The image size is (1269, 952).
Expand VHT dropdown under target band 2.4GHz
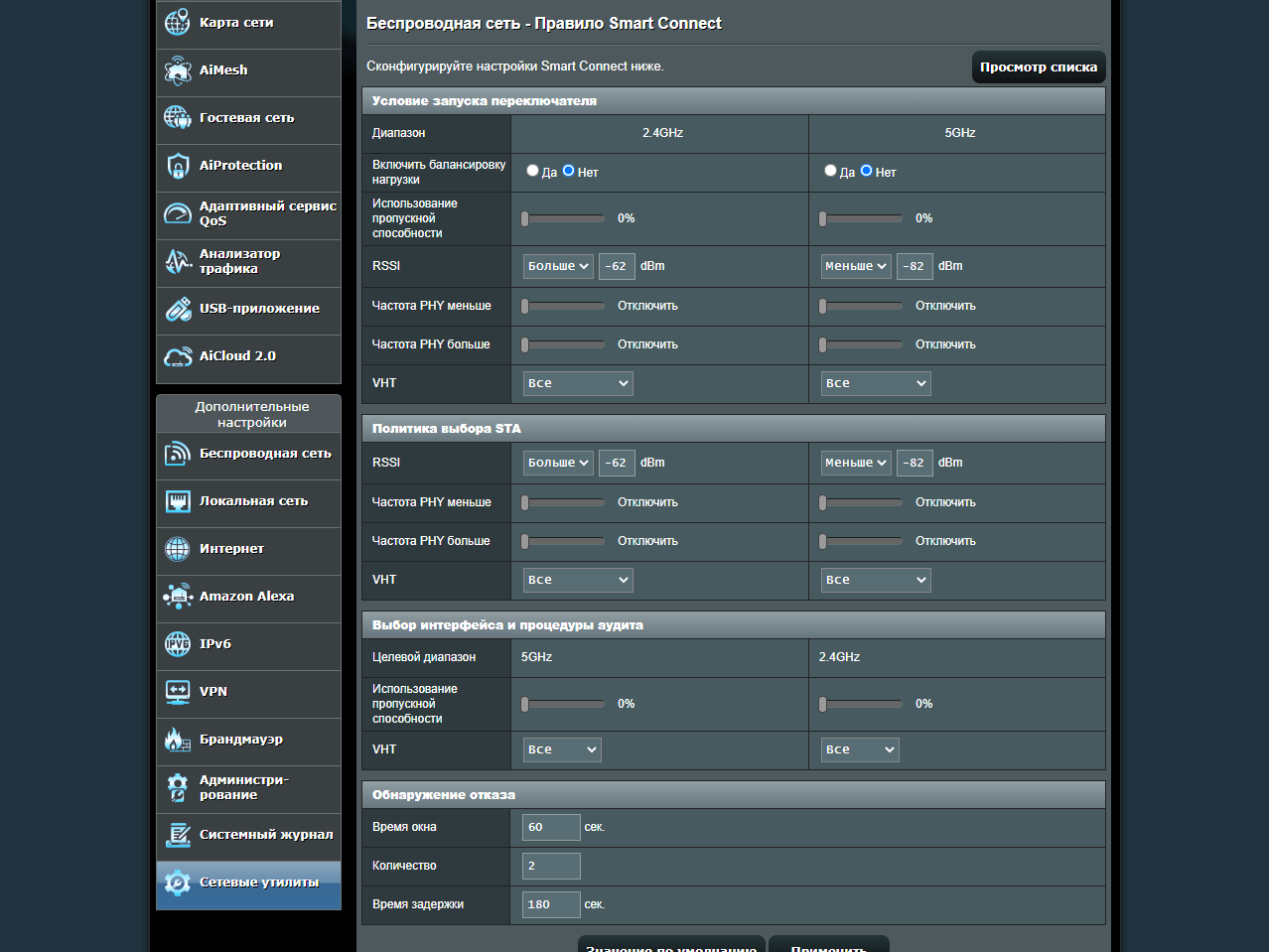[x=860, y=749]
